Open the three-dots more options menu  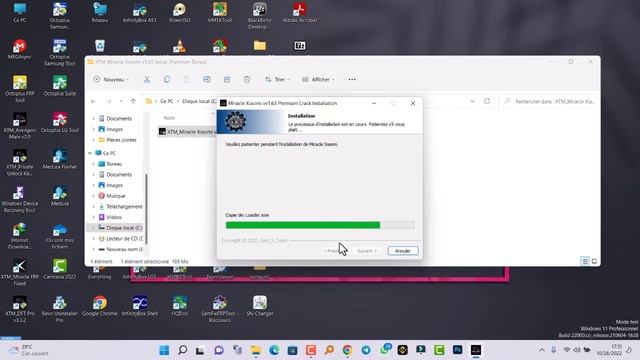tap(352, 80)
